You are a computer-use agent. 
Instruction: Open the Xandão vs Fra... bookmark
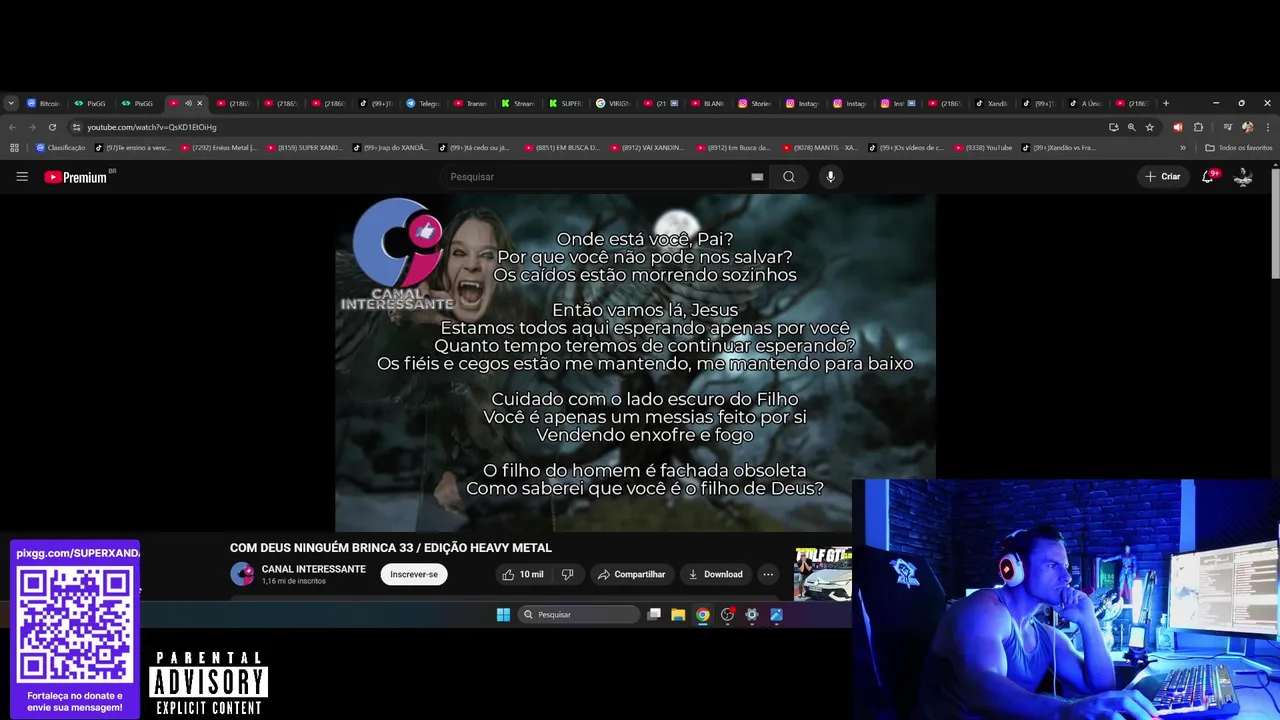(1060, 148)
